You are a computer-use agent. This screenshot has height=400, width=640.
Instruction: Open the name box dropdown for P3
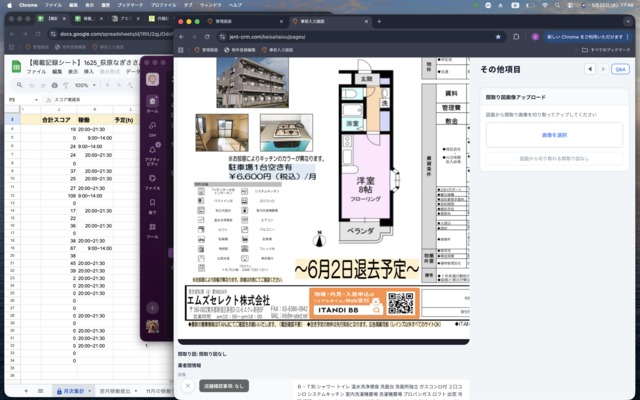click(x=36, y=100)
